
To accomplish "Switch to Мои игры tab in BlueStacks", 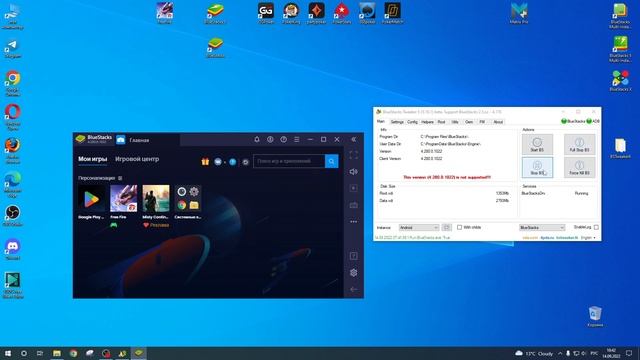I will (93, 159).
